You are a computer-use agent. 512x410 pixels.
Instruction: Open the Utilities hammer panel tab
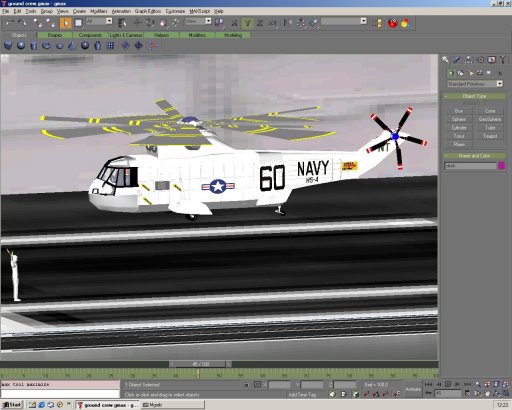click(503, 60)
